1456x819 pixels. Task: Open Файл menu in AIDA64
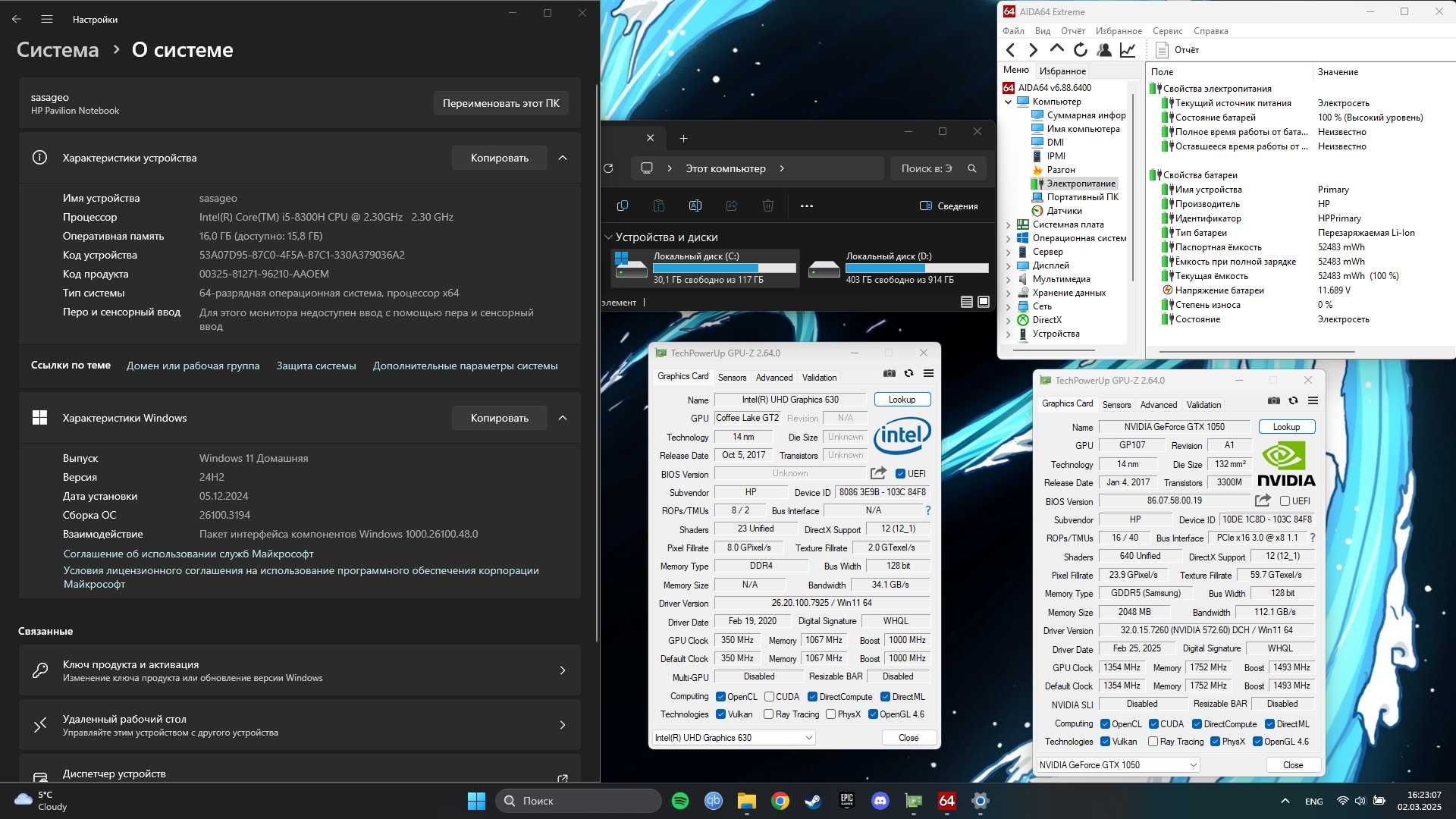[x=1013, y=31]
